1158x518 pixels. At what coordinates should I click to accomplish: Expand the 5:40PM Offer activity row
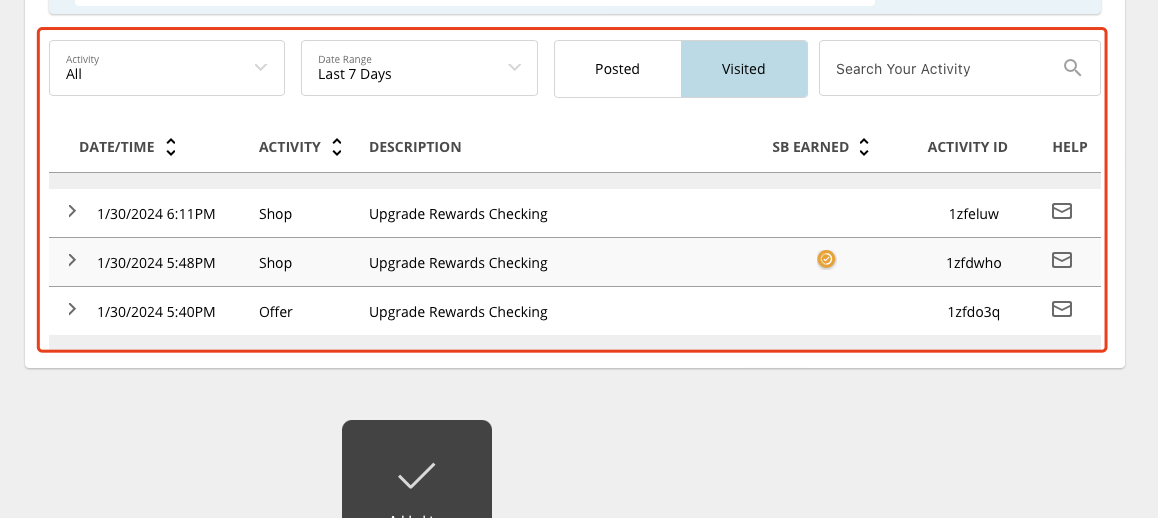(x=72, y=309)
